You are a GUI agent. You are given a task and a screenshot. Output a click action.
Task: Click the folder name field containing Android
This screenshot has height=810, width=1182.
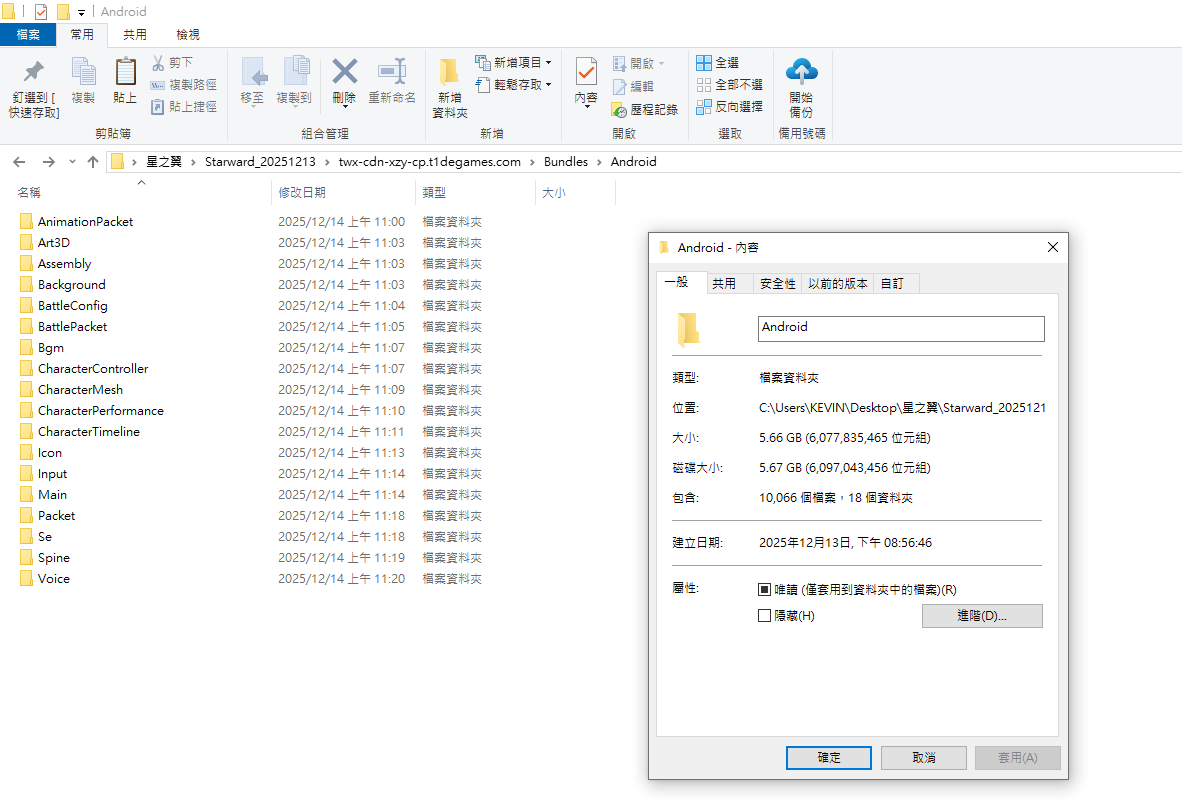coord(900,328)
